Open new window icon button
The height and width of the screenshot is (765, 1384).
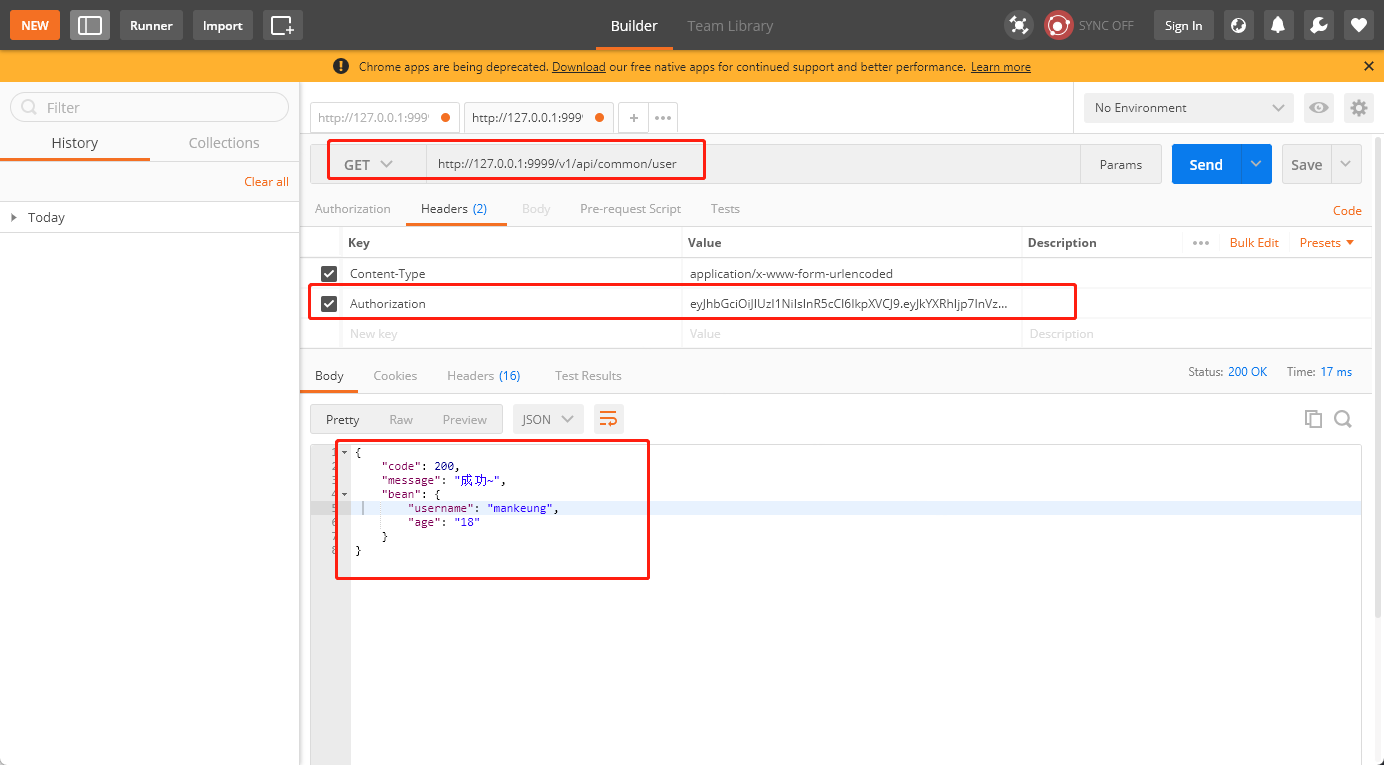(283, 25)
